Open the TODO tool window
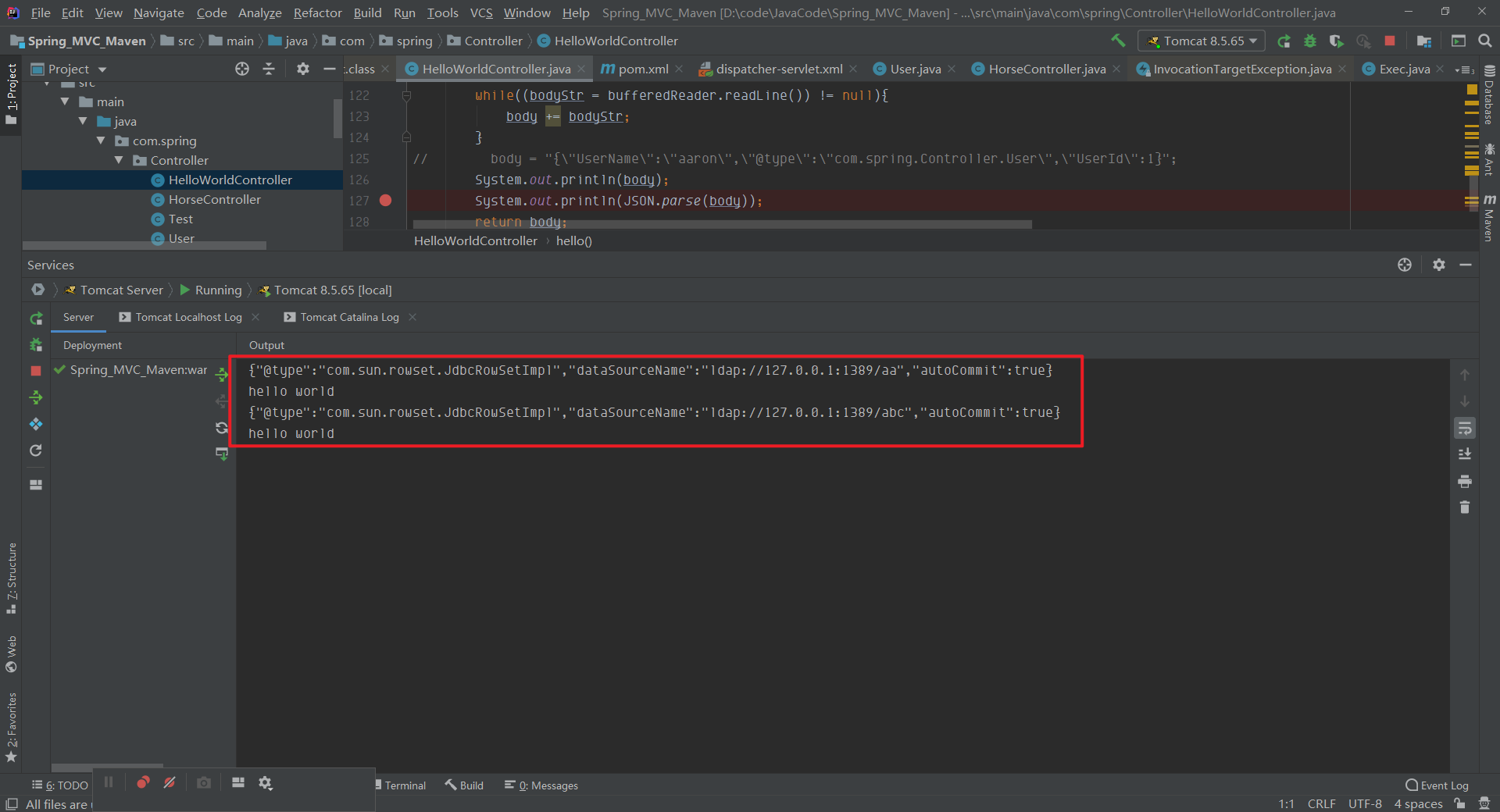This screenshot has width=1500, height=812. pos(60,785)
